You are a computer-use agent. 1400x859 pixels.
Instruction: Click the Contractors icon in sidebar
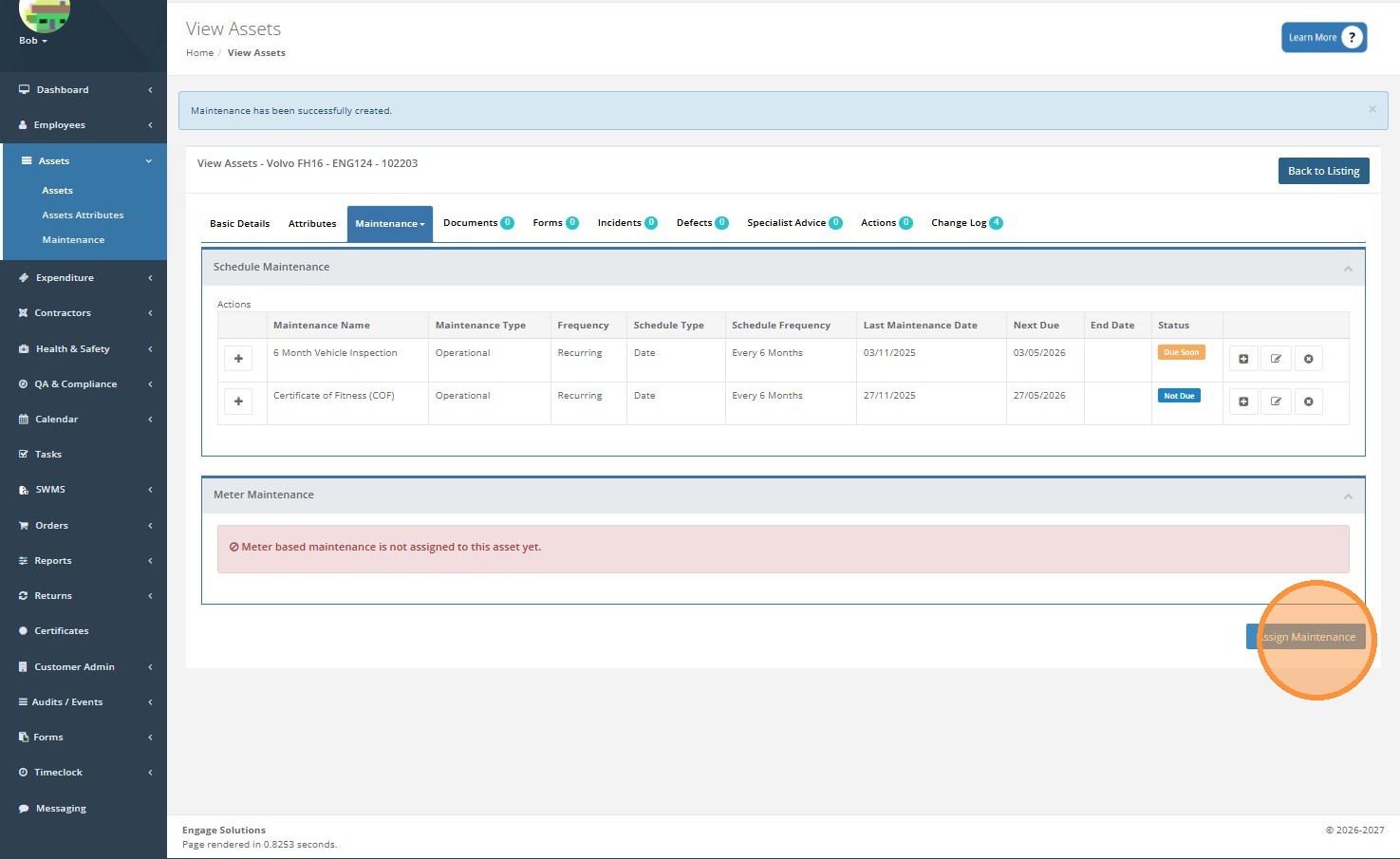23,313
